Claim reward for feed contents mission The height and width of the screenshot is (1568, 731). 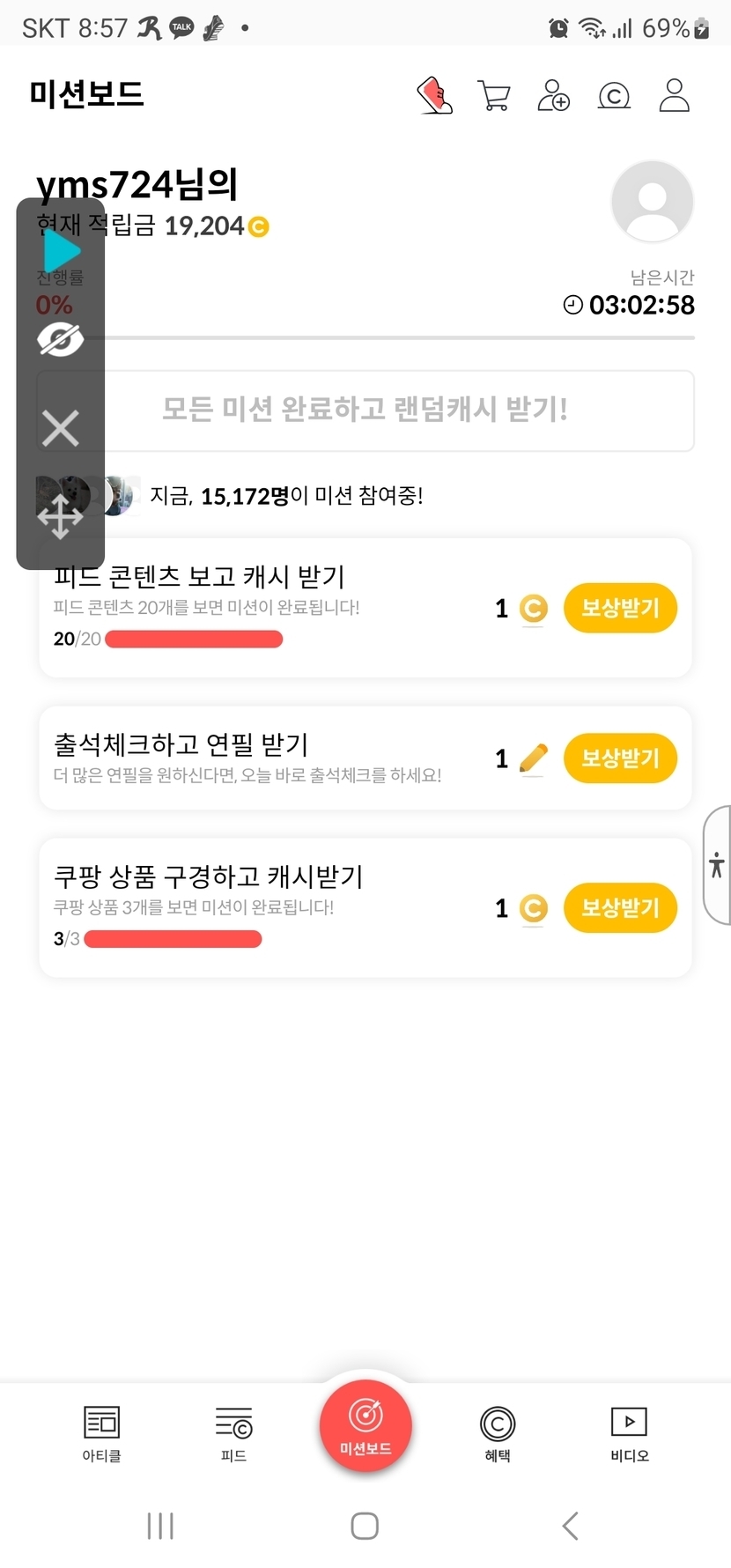pos(620,608)
